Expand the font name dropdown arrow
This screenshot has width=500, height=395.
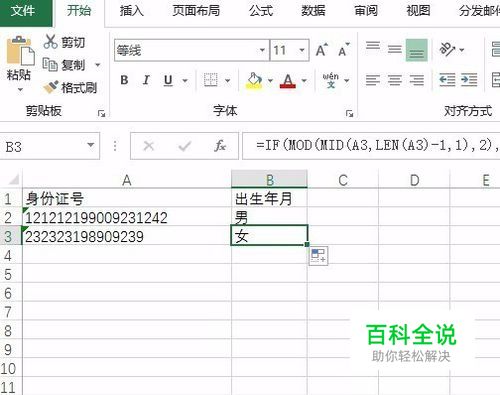pyautogui.click(x=263, y=50)
